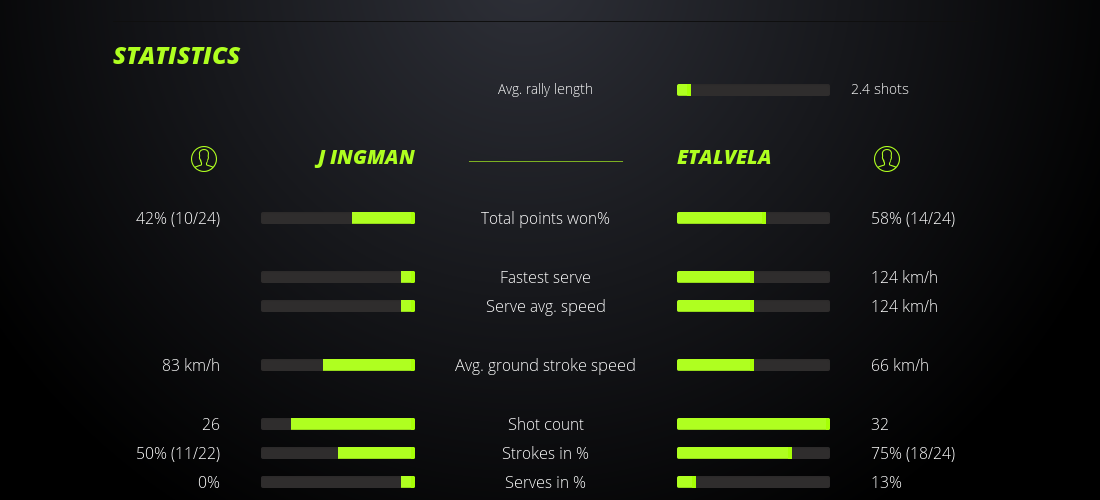Click Etalvela's Serves in % bar

pyautogui.click(x=753, y=482)
